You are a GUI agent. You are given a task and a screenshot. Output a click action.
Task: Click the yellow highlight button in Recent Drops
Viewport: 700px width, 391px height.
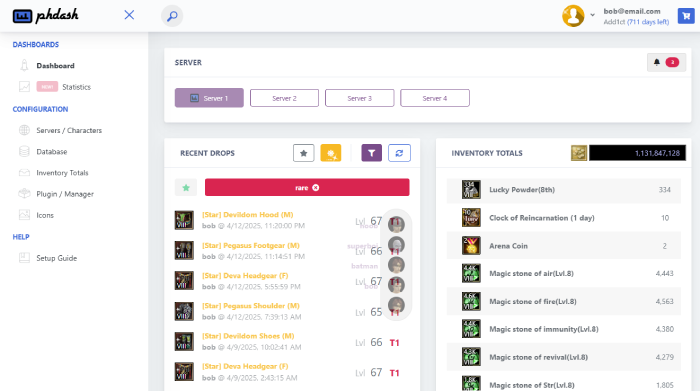[331, 153]
